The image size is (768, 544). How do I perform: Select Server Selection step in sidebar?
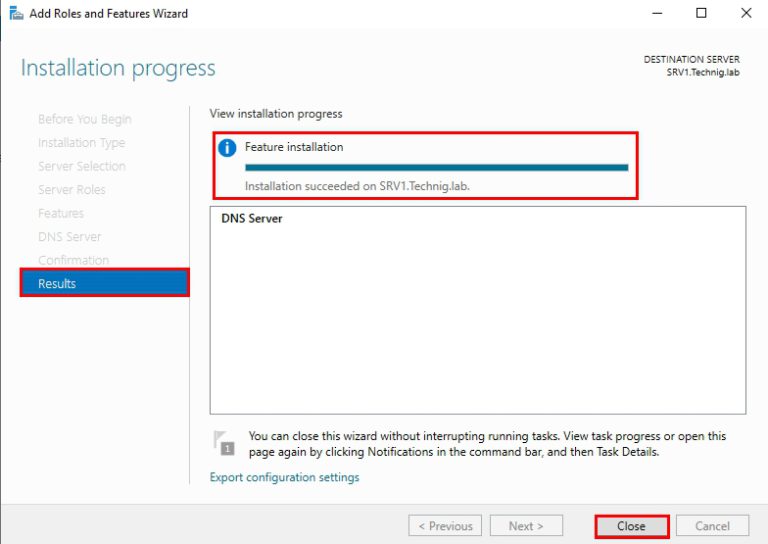82,166
